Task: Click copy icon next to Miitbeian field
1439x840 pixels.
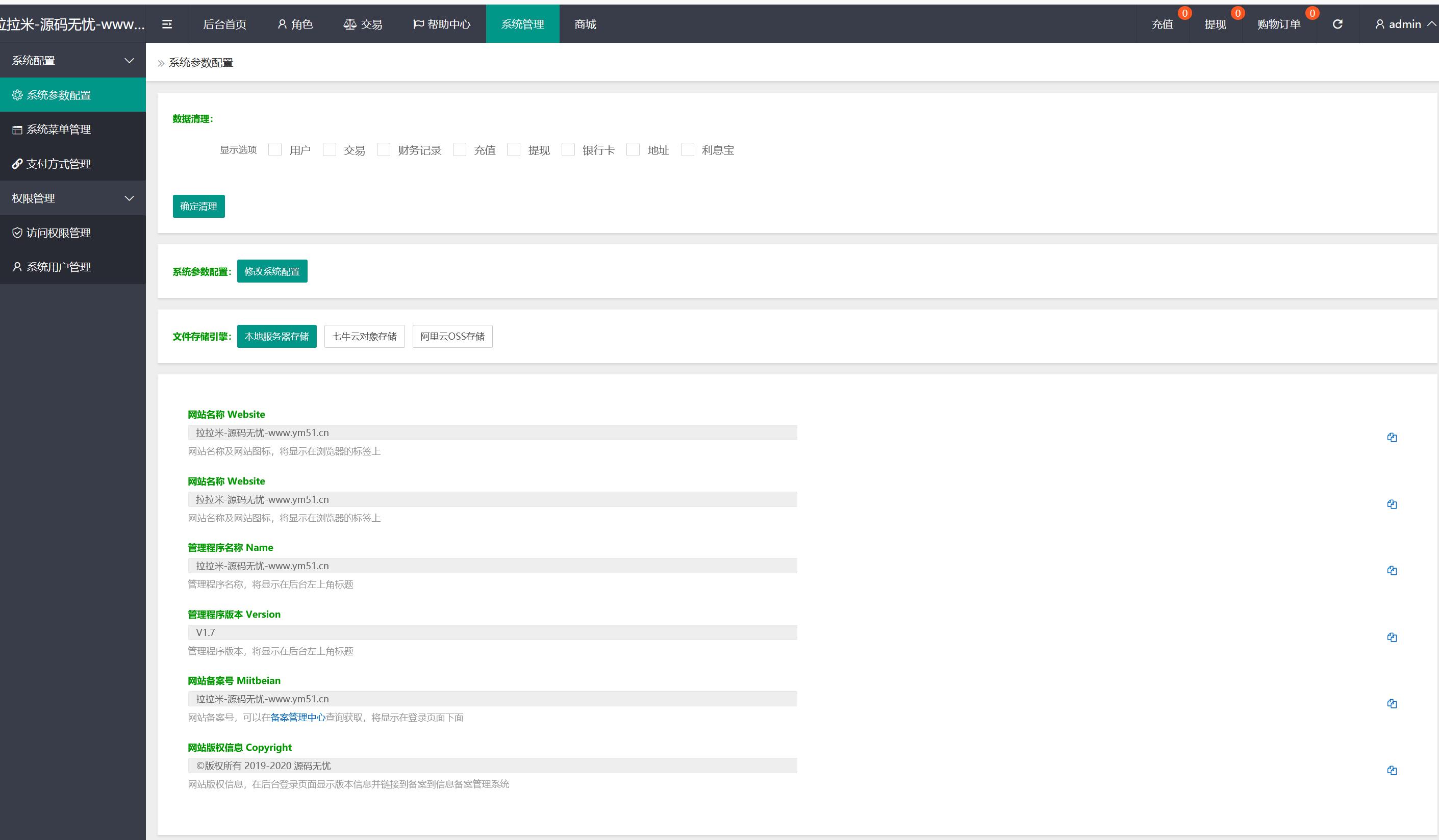Action: (x=1392, y=703)
